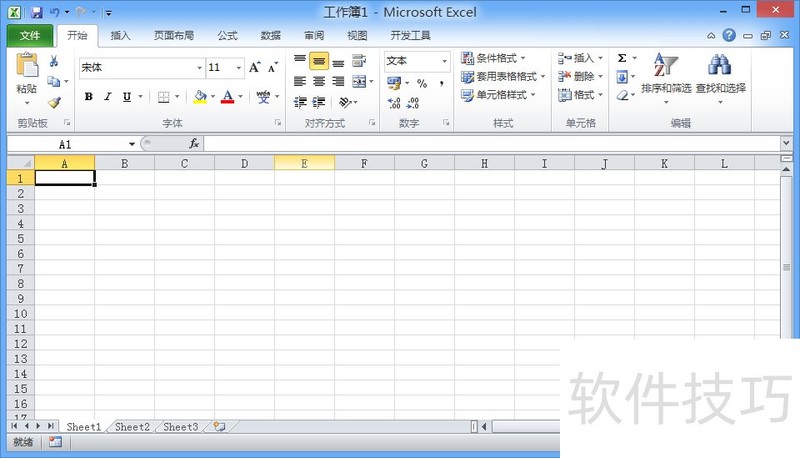Open the Font dialog launcher (字体)
The image size is (800, 458).
click(278, 123)
